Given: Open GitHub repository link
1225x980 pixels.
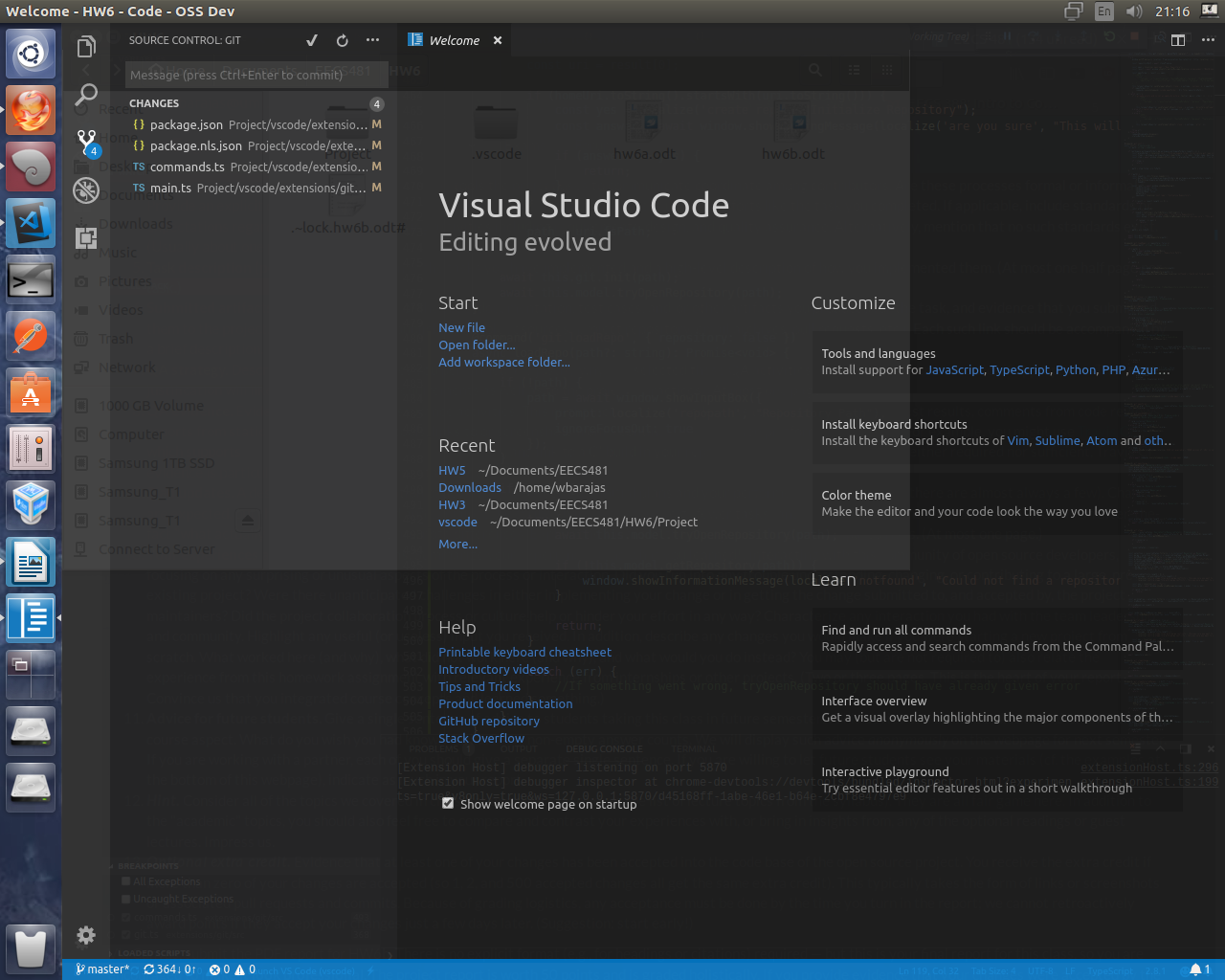Looking at the screenshot, I should tap(489, 721).
